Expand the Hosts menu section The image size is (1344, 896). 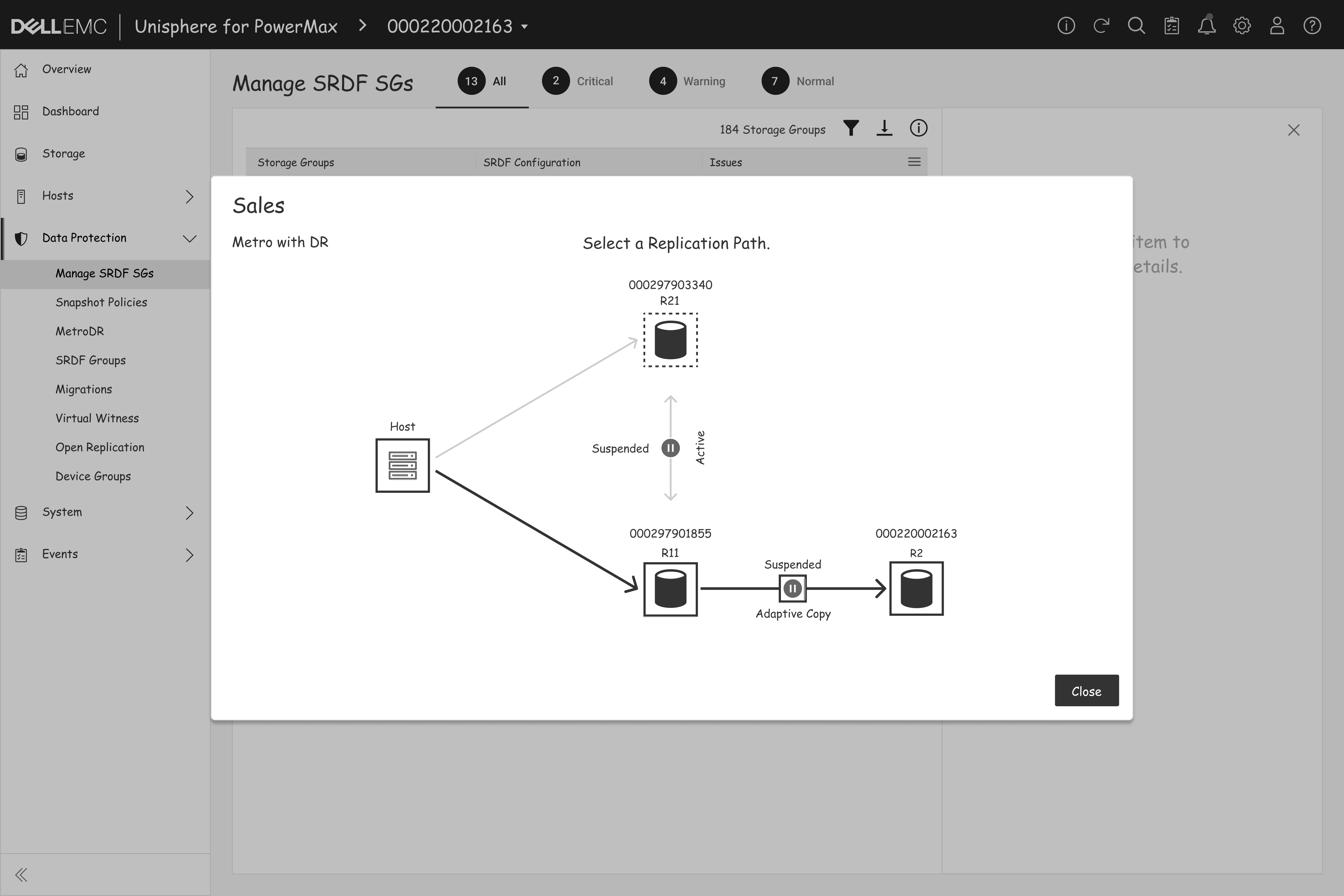189,196
